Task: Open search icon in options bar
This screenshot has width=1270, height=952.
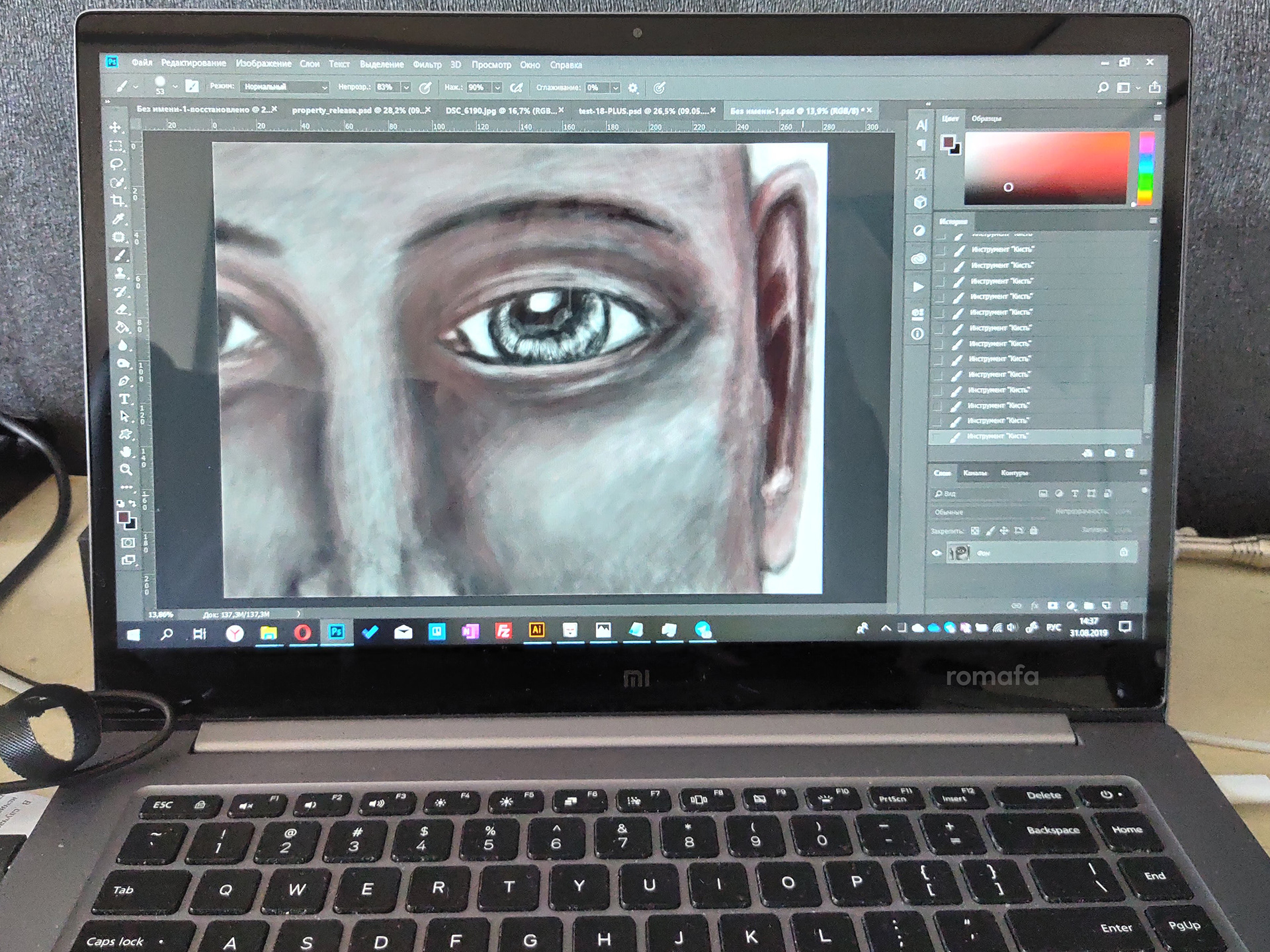Action: 1103,87
